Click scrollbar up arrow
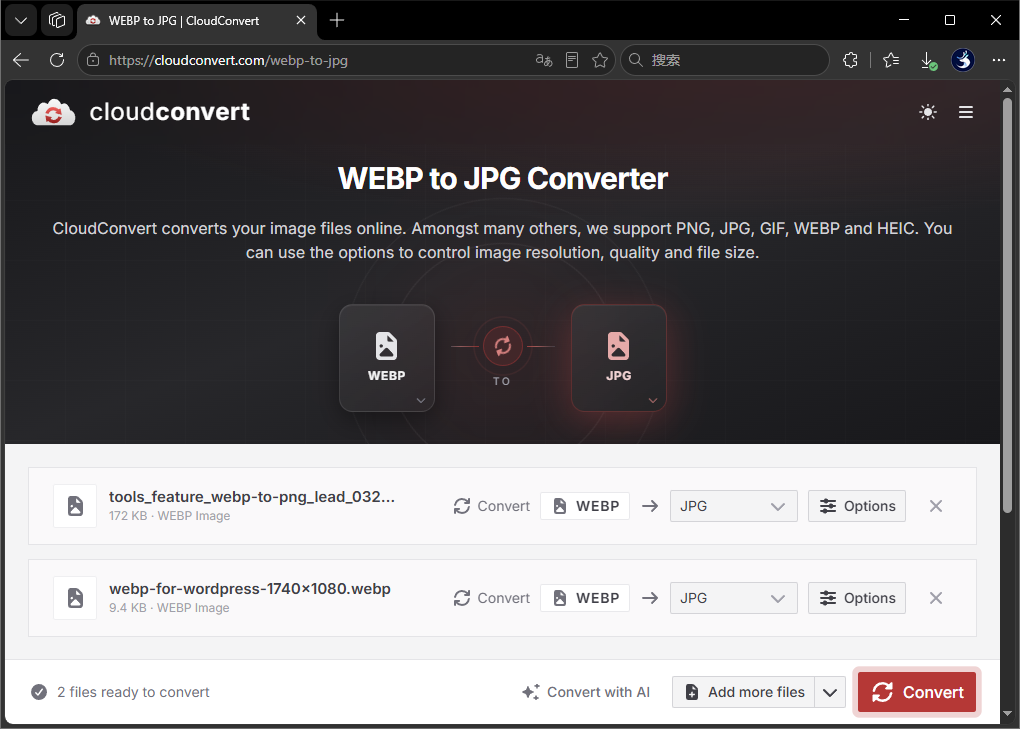 point(1007,89)
